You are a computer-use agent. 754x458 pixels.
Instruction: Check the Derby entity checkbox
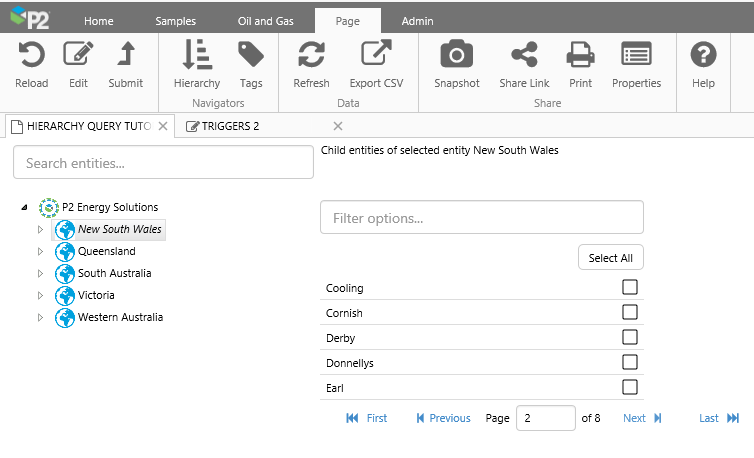[630, 338]
